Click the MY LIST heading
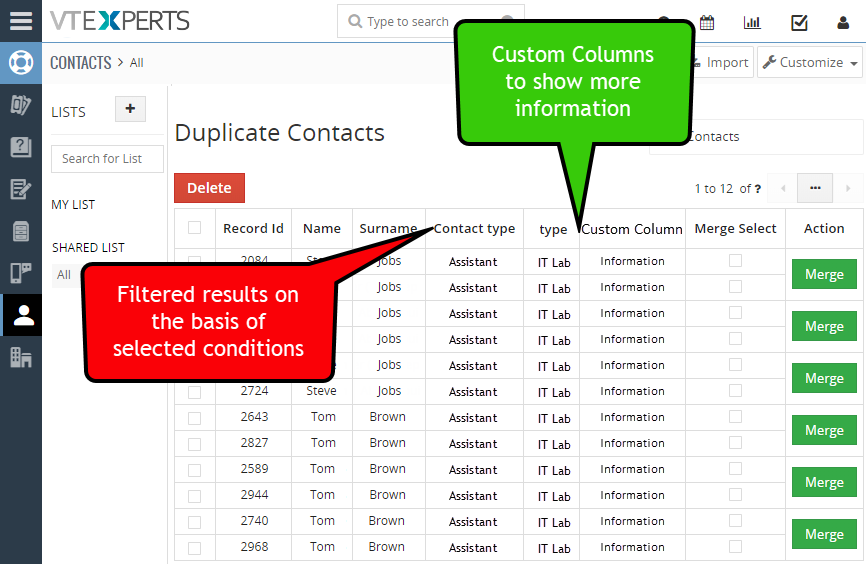Viewport: 866px width, 564px height. point(73,205)
